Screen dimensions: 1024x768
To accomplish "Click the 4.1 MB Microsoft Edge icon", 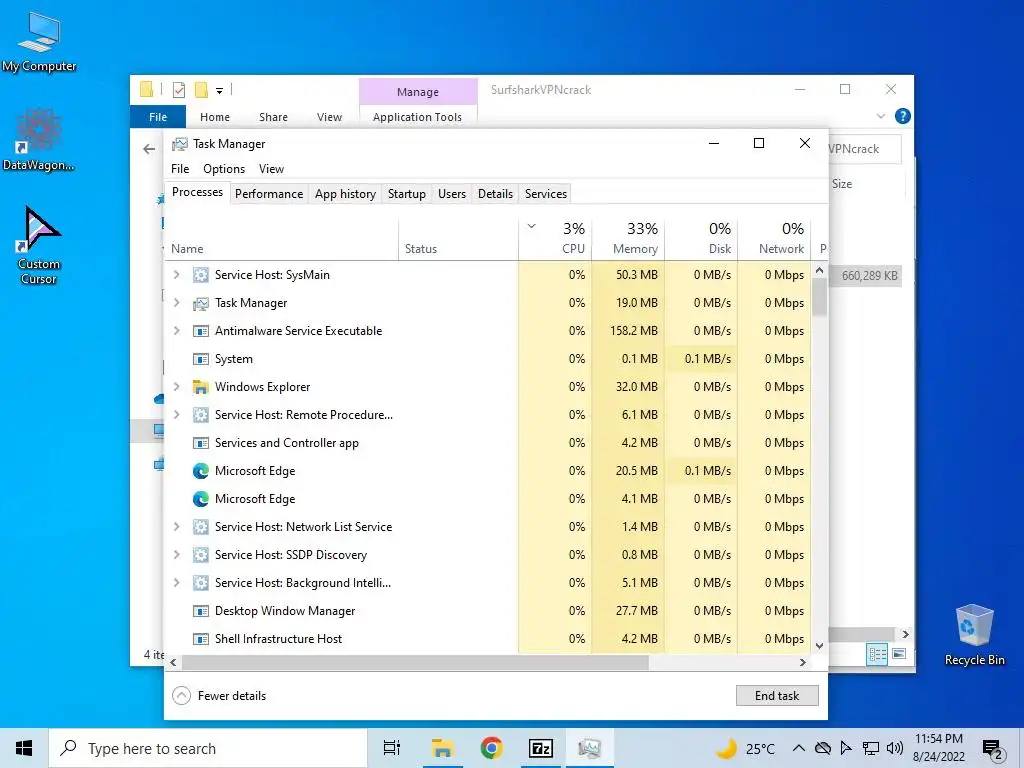I will point(200,499).
